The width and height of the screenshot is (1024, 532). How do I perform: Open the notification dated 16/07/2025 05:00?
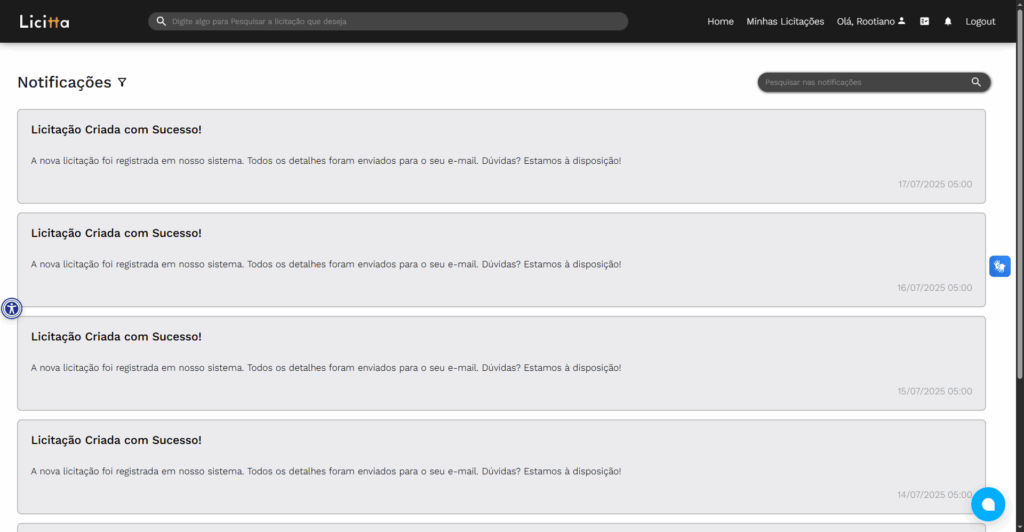click(501, 260)
